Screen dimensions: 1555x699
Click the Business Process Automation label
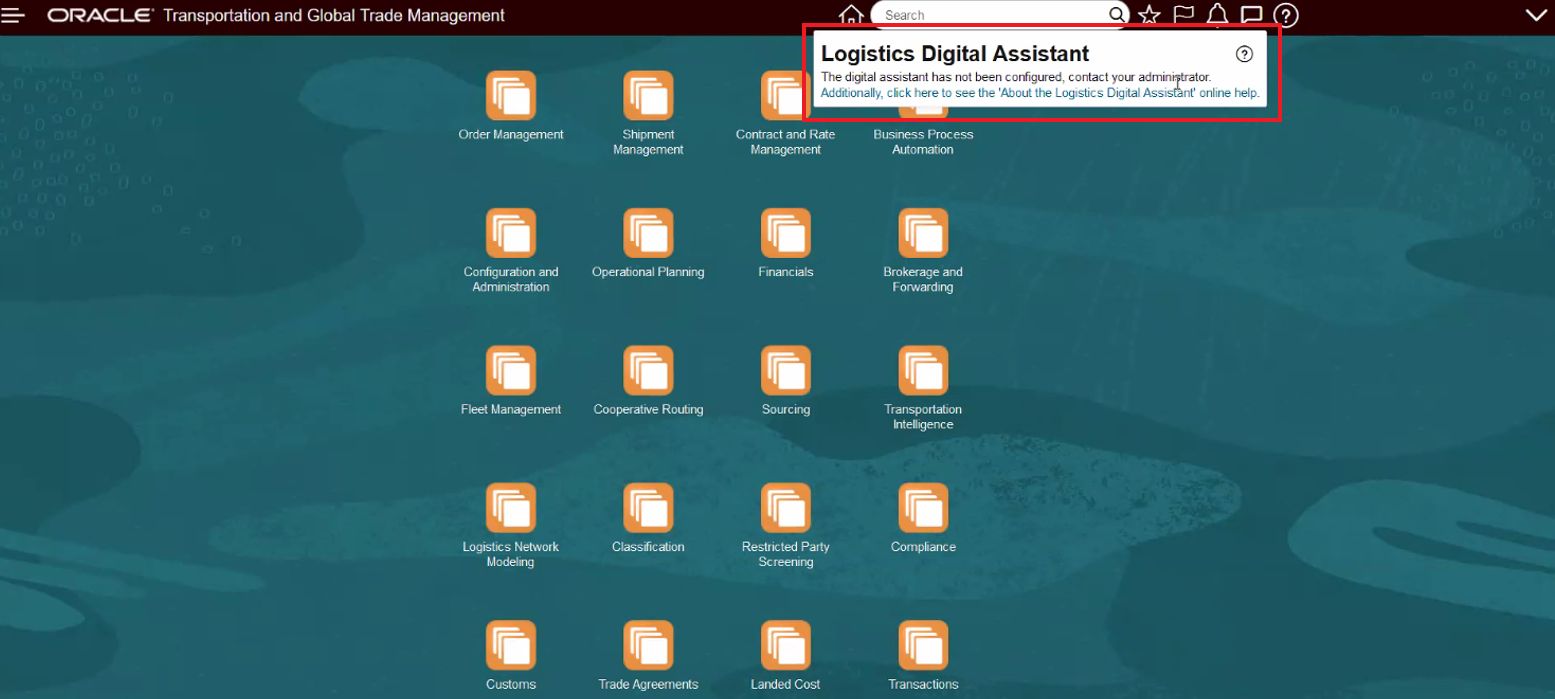(x=923, y=142)
